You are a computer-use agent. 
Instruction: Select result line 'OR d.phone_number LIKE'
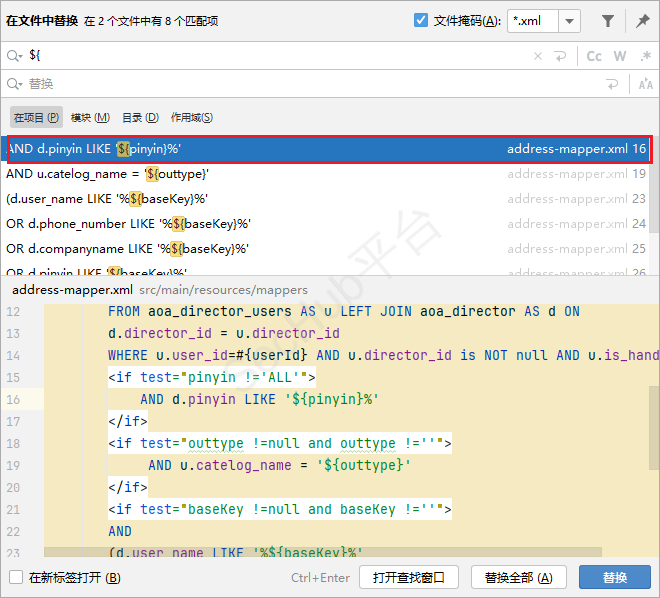click(128, 223)
